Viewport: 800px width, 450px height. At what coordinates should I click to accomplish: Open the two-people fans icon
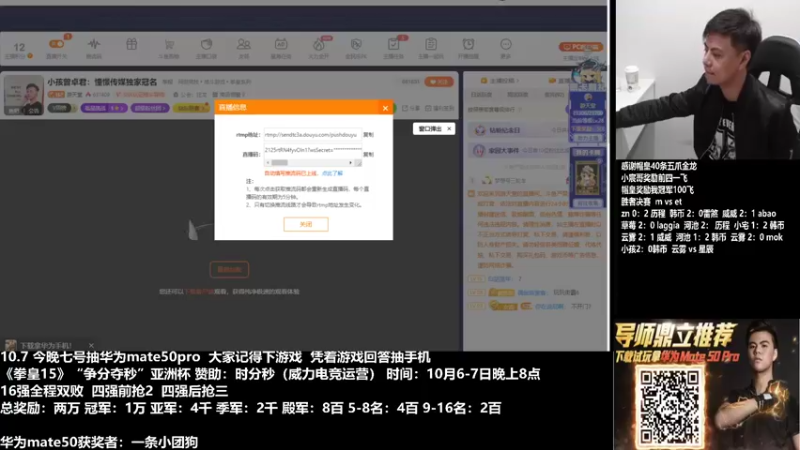pyautogui.click(x=244, y=44)
